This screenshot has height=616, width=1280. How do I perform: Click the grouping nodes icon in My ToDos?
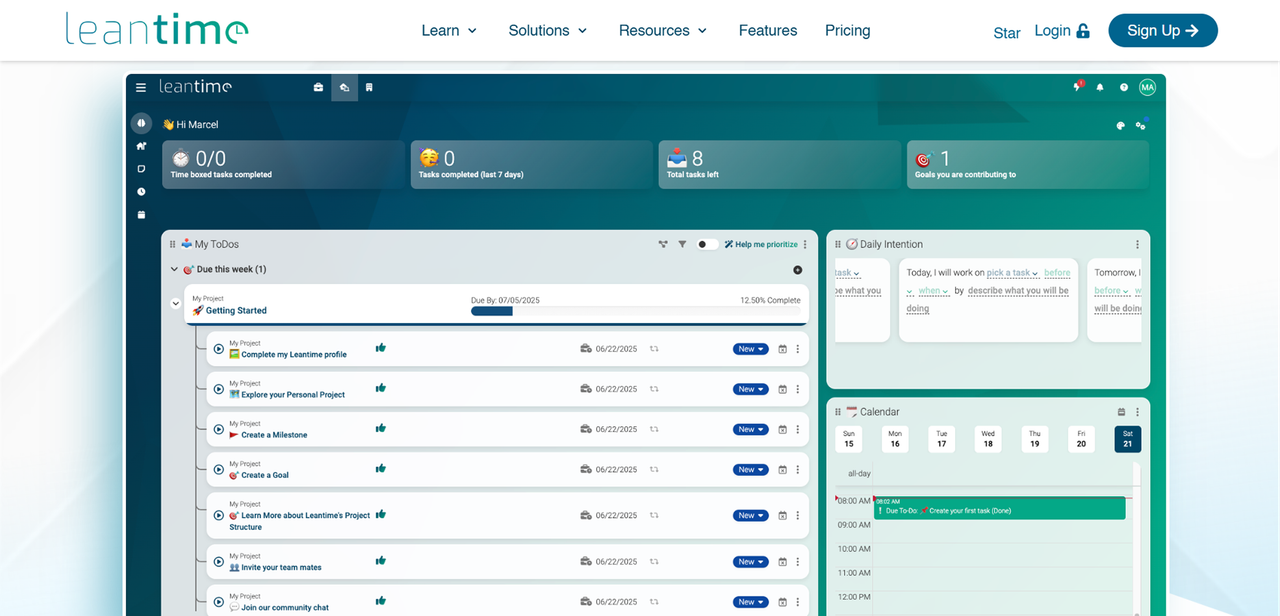pyautogui.click(x=662, y=244)
